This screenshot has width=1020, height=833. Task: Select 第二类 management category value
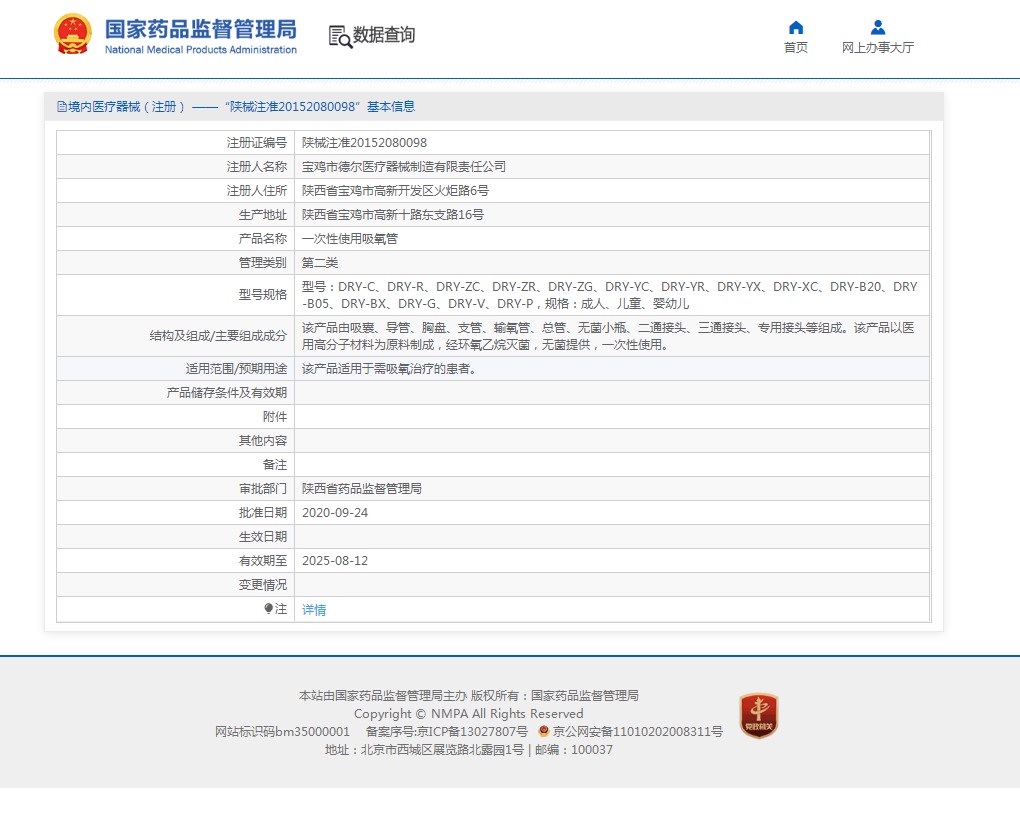click(x=320, y=263)
